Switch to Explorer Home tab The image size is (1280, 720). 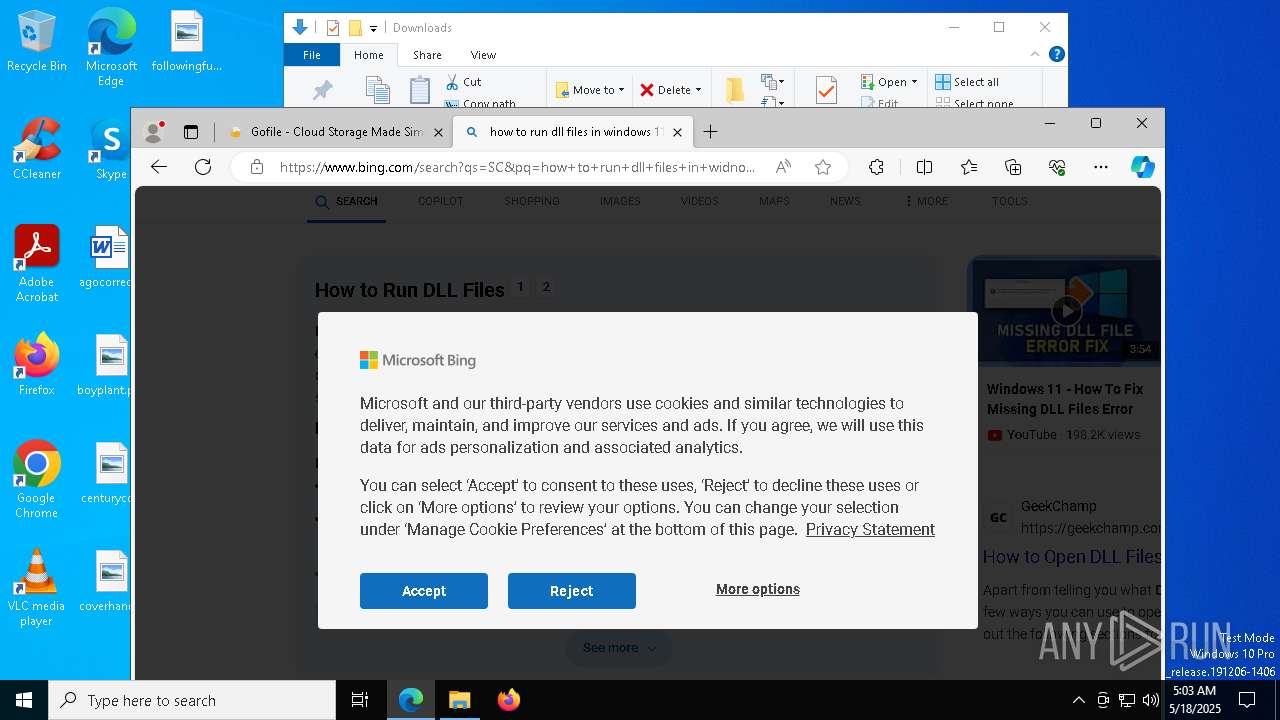[369, 55]
